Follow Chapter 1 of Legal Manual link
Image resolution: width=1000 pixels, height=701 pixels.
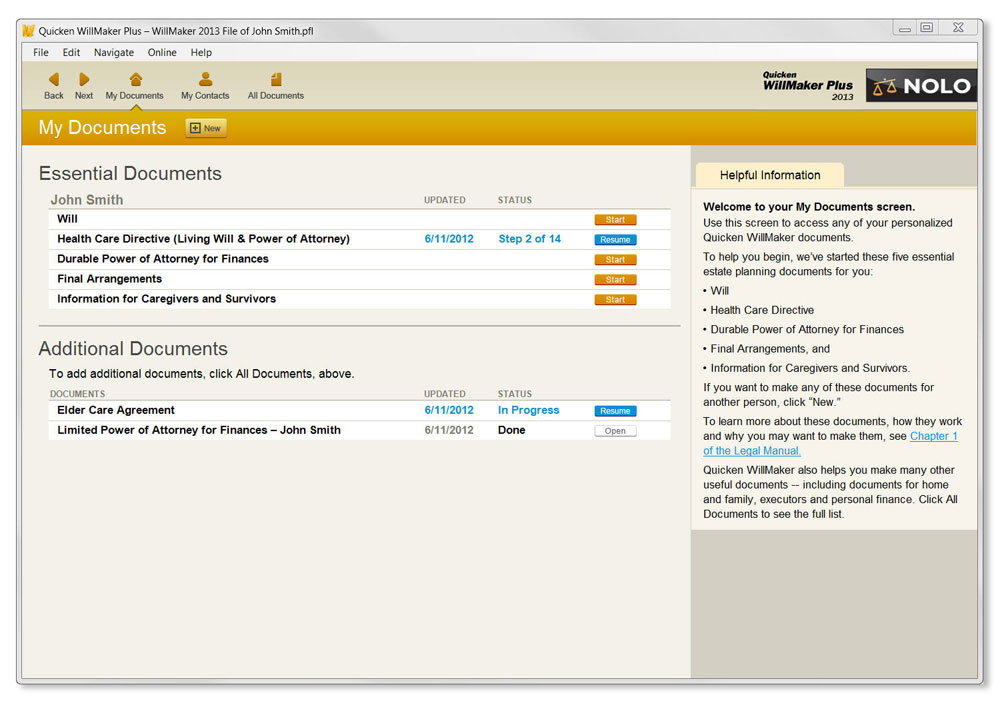click(933, 436)
